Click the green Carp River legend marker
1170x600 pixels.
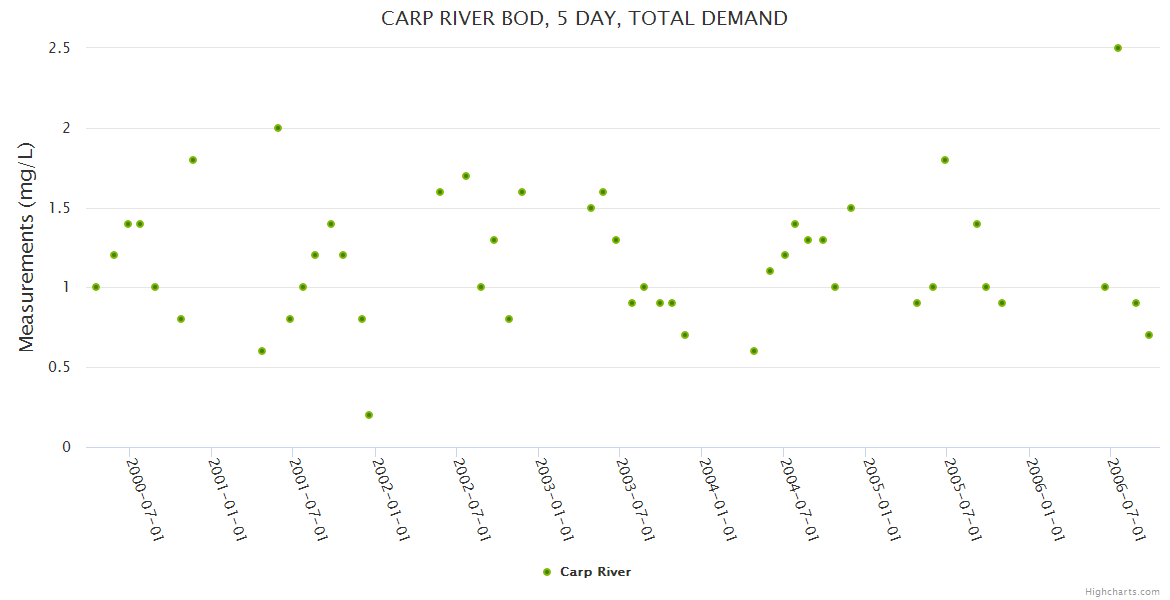coord(546,572)
